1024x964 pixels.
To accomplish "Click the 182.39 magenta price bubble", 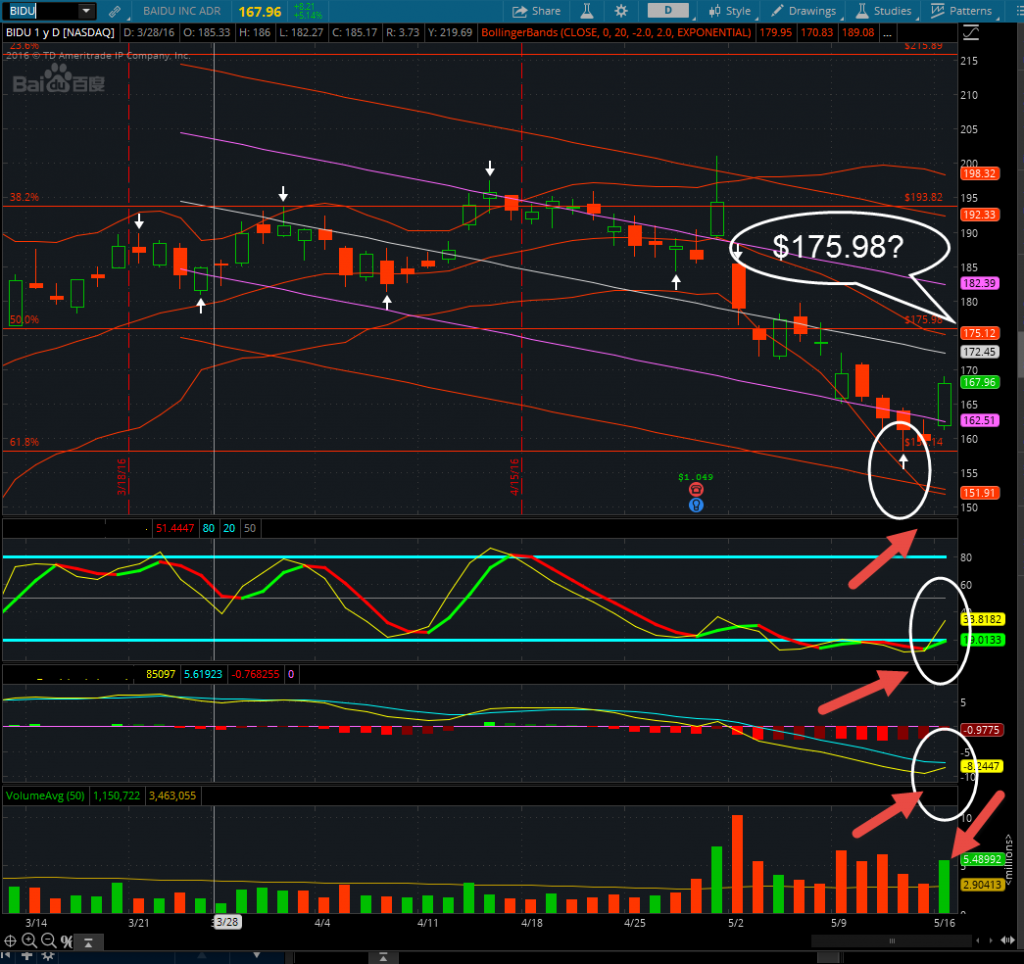I will tap(980, 283).
